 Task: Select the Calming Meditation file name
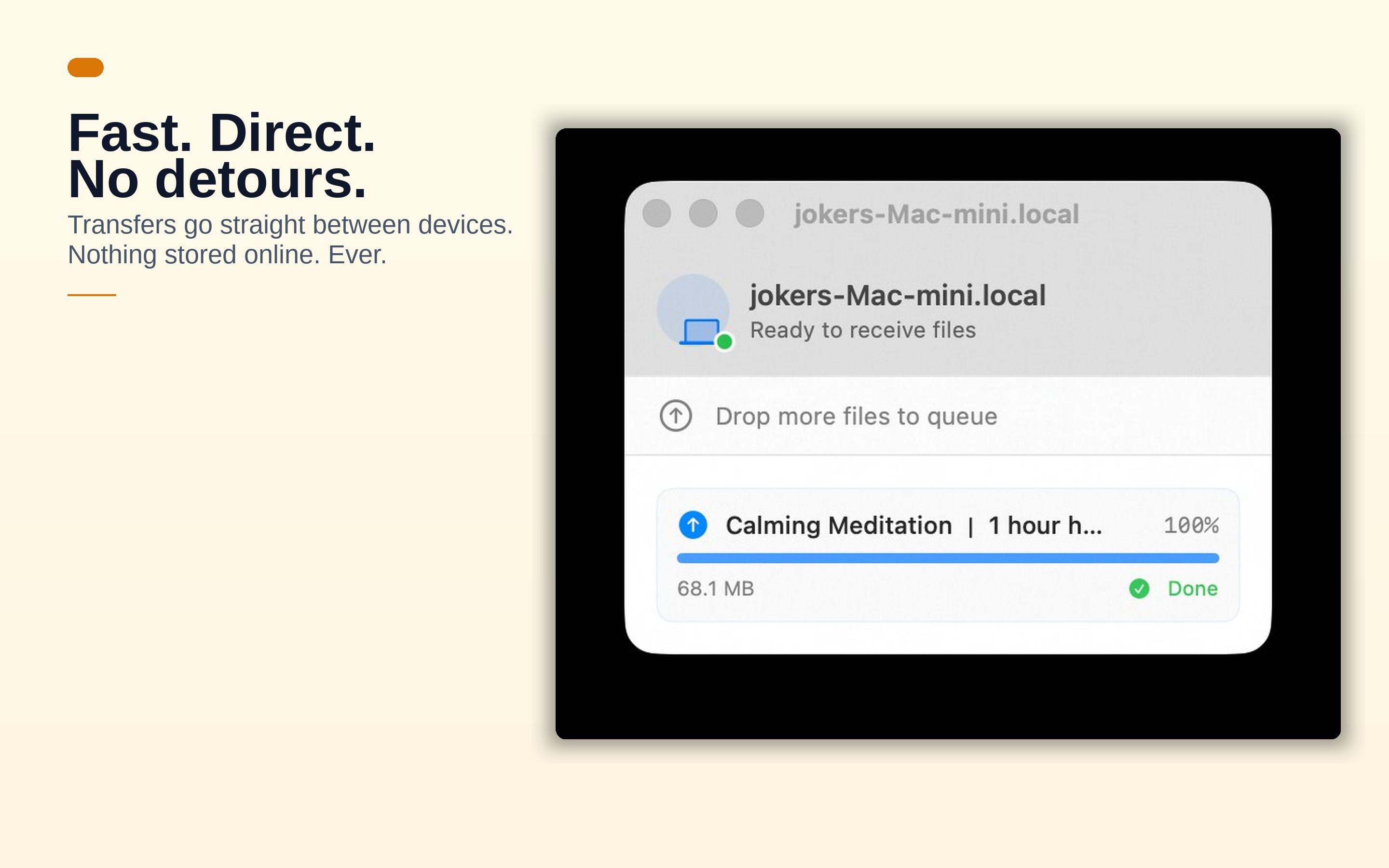pos(913,526)
